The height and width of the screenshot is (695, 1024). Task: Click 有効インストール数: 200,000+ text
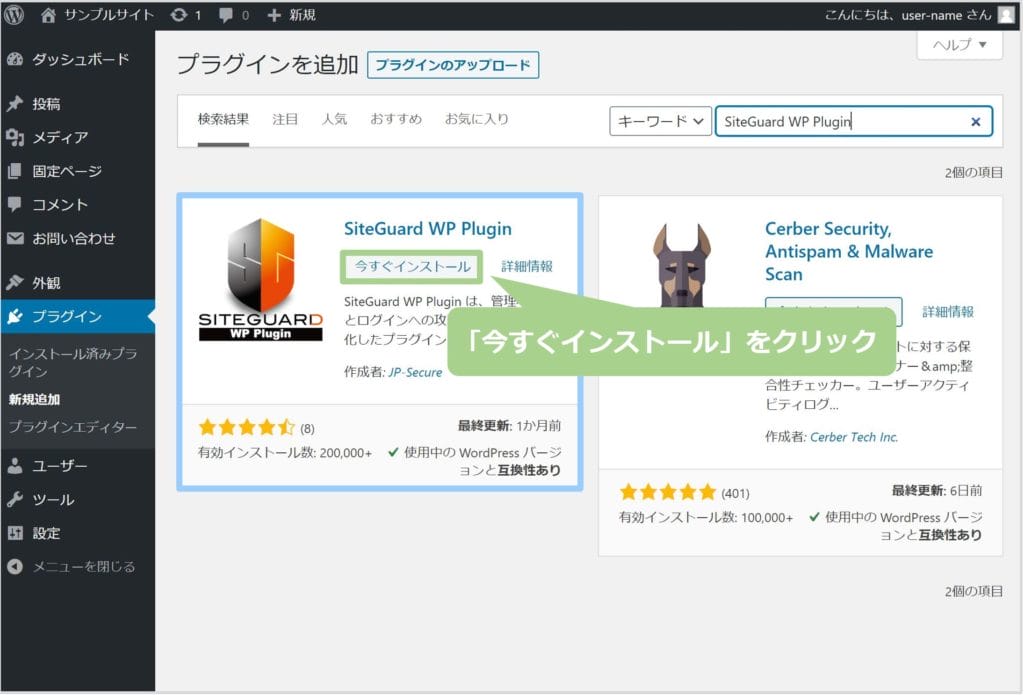285,453
